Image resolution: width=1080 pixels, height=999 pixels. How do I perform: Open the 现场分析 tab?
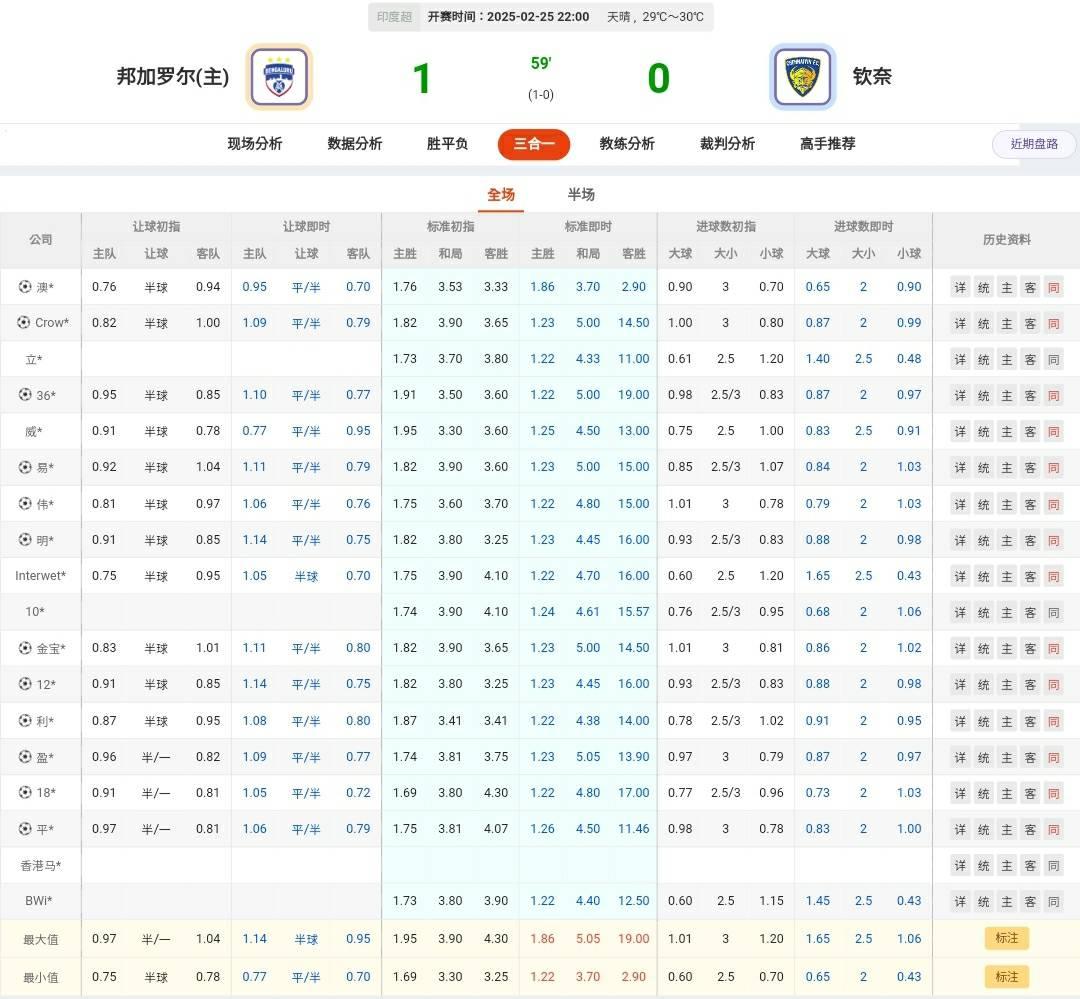click(255, 143)
